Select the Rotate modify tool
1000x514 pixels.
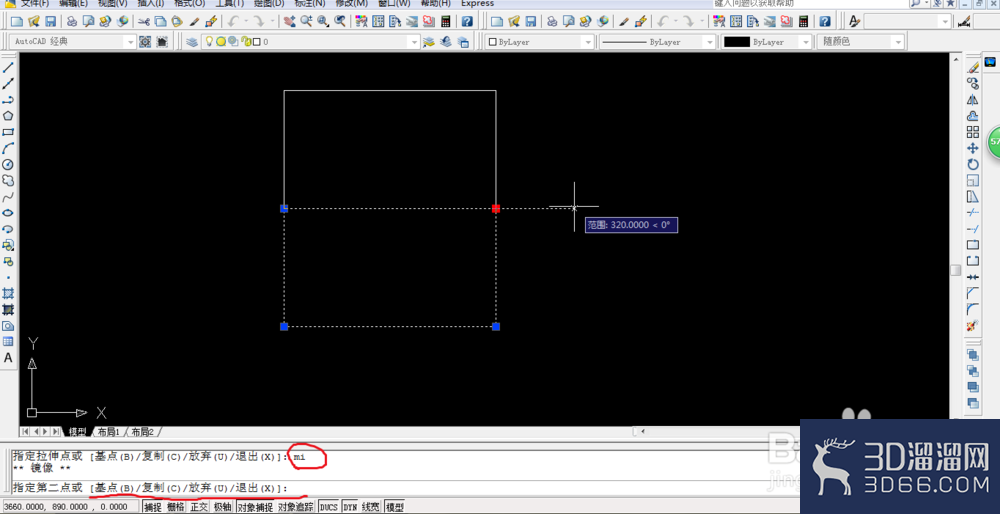click(x=973, y=165)
